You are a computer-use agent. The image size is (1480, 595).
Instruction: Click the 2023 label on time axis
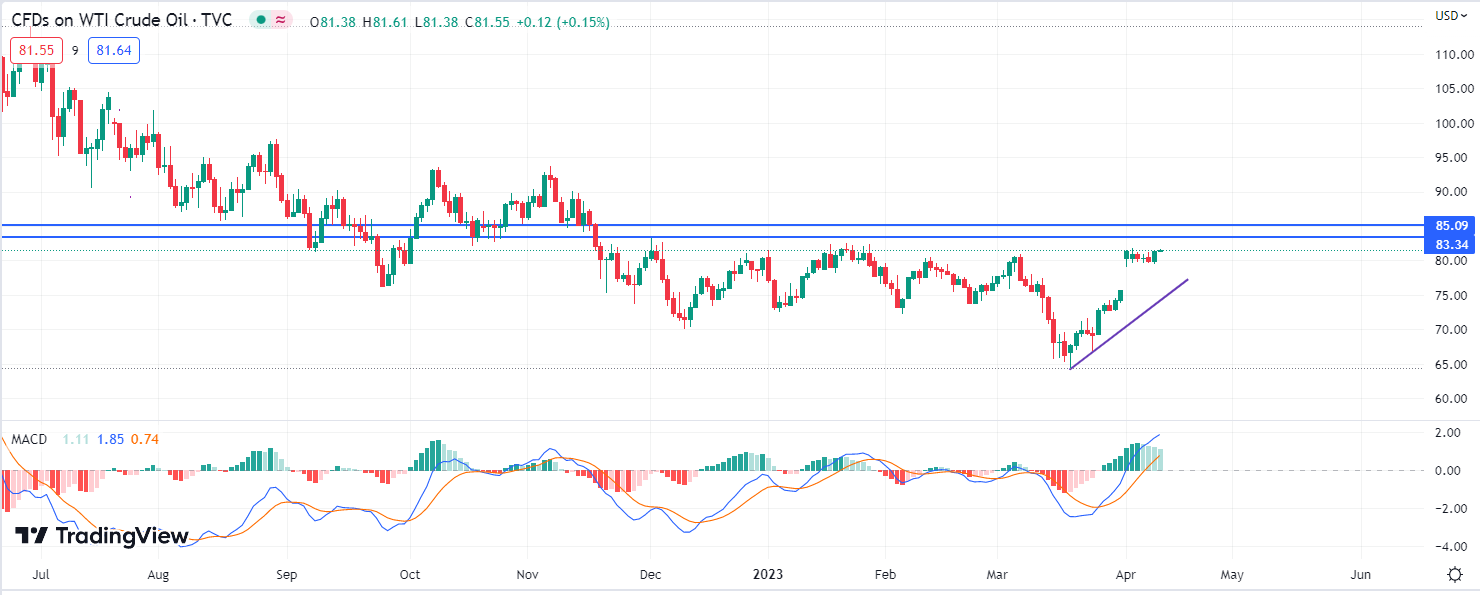(768, 575)
